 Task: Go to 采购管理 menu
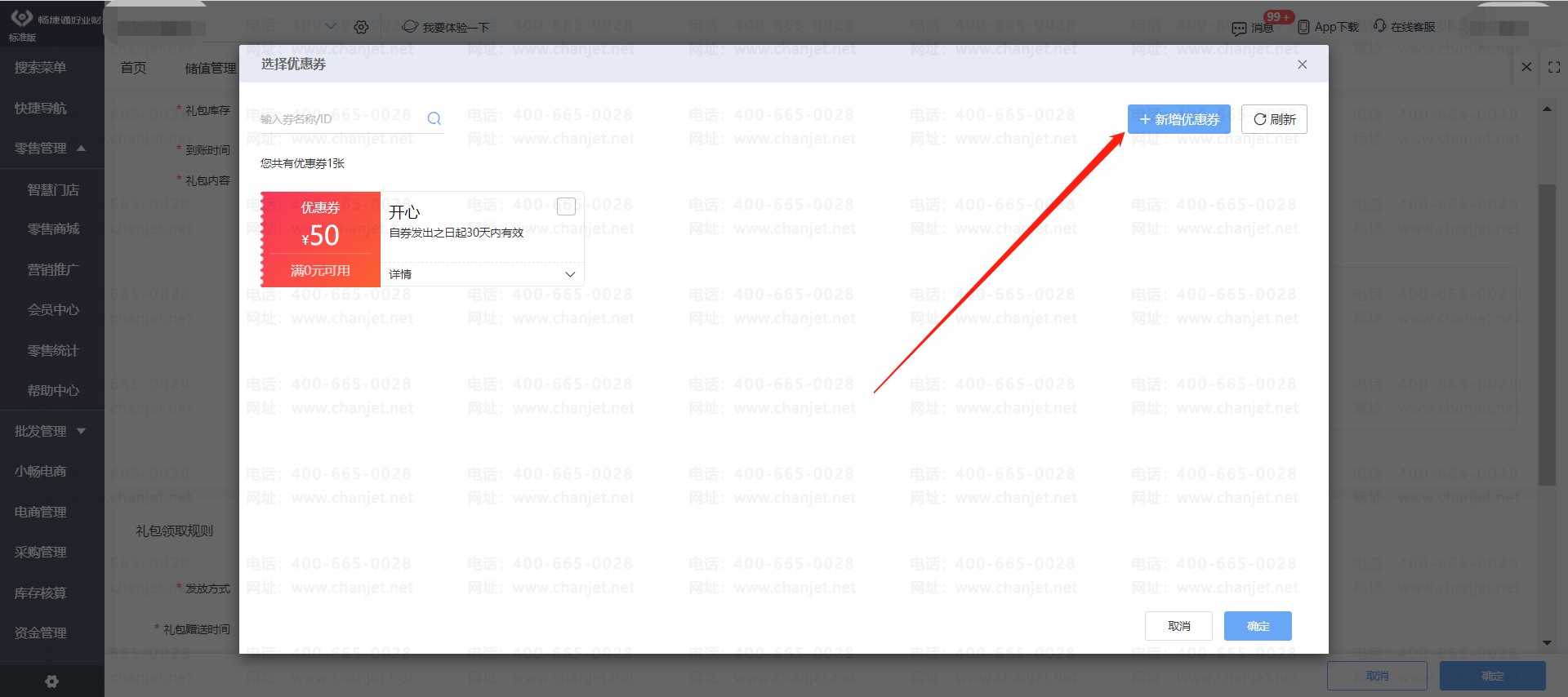40,553
